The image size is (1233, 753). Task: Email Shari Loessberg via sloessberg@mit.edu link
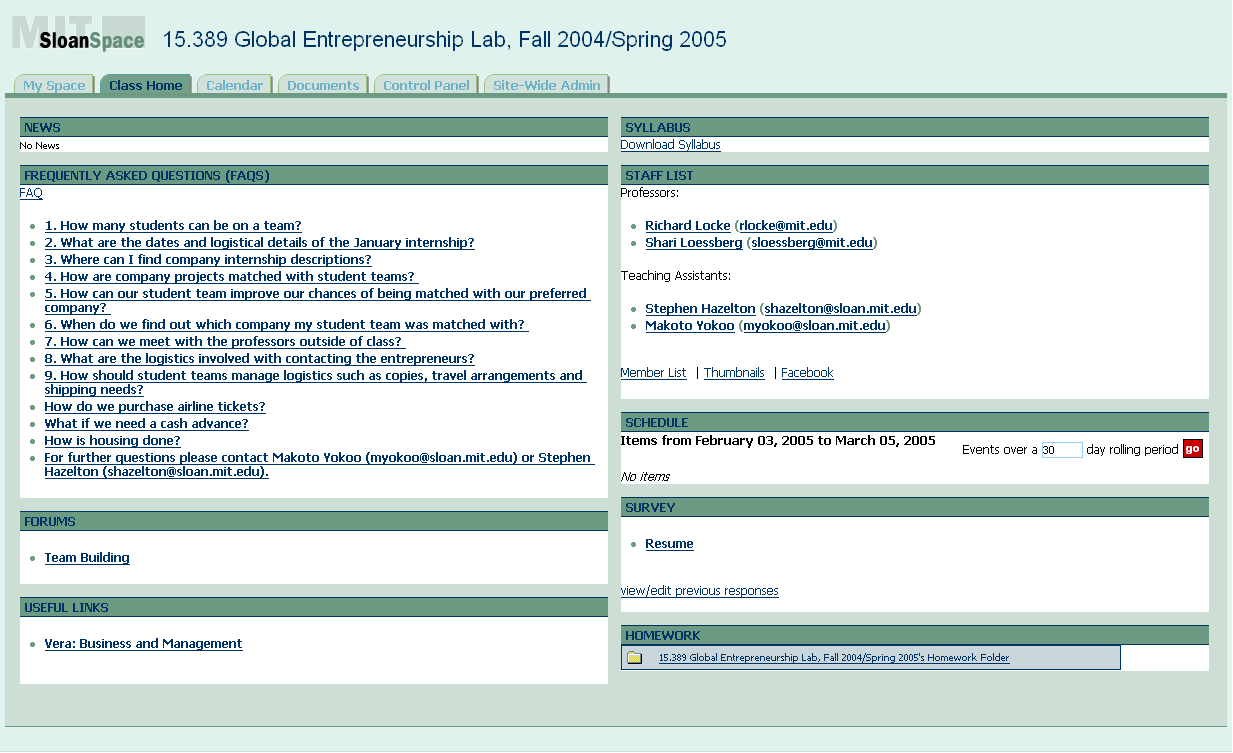click(812, 243)
